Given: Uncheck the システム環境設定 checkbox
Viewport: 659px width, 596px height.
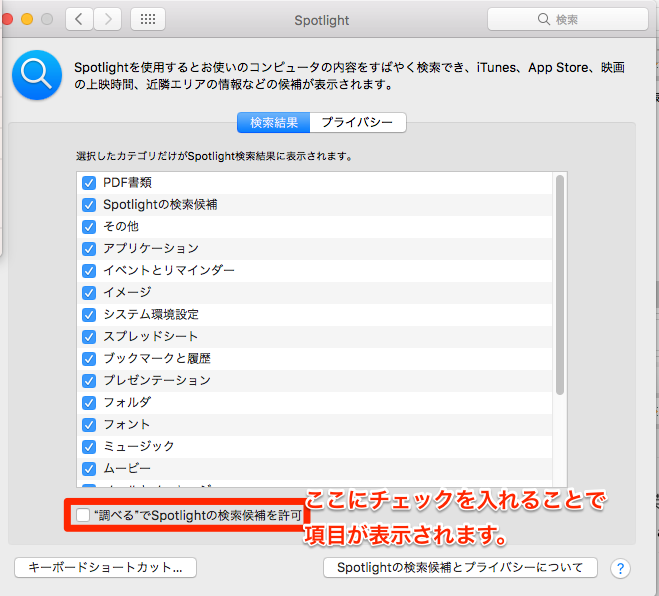Looking at the screenshot, I should tap(89, 314).
